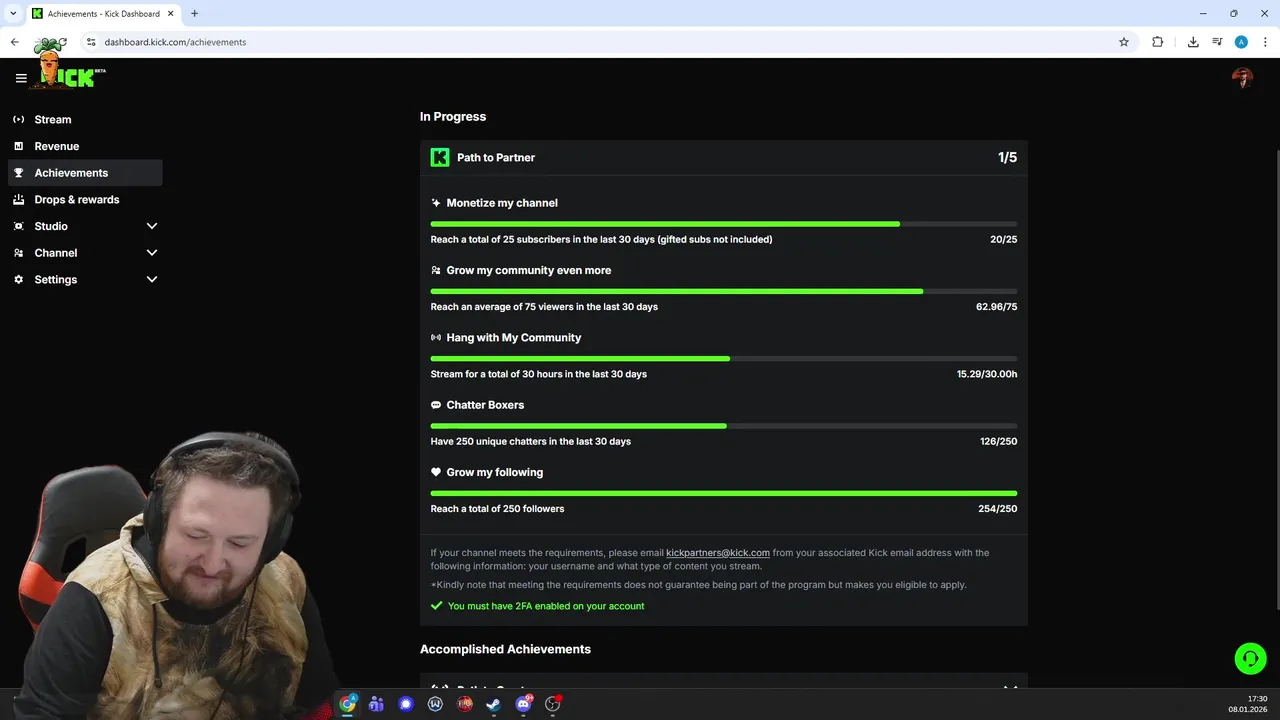Open Microsoft Teams from taskbar

(x=376, y=704)
